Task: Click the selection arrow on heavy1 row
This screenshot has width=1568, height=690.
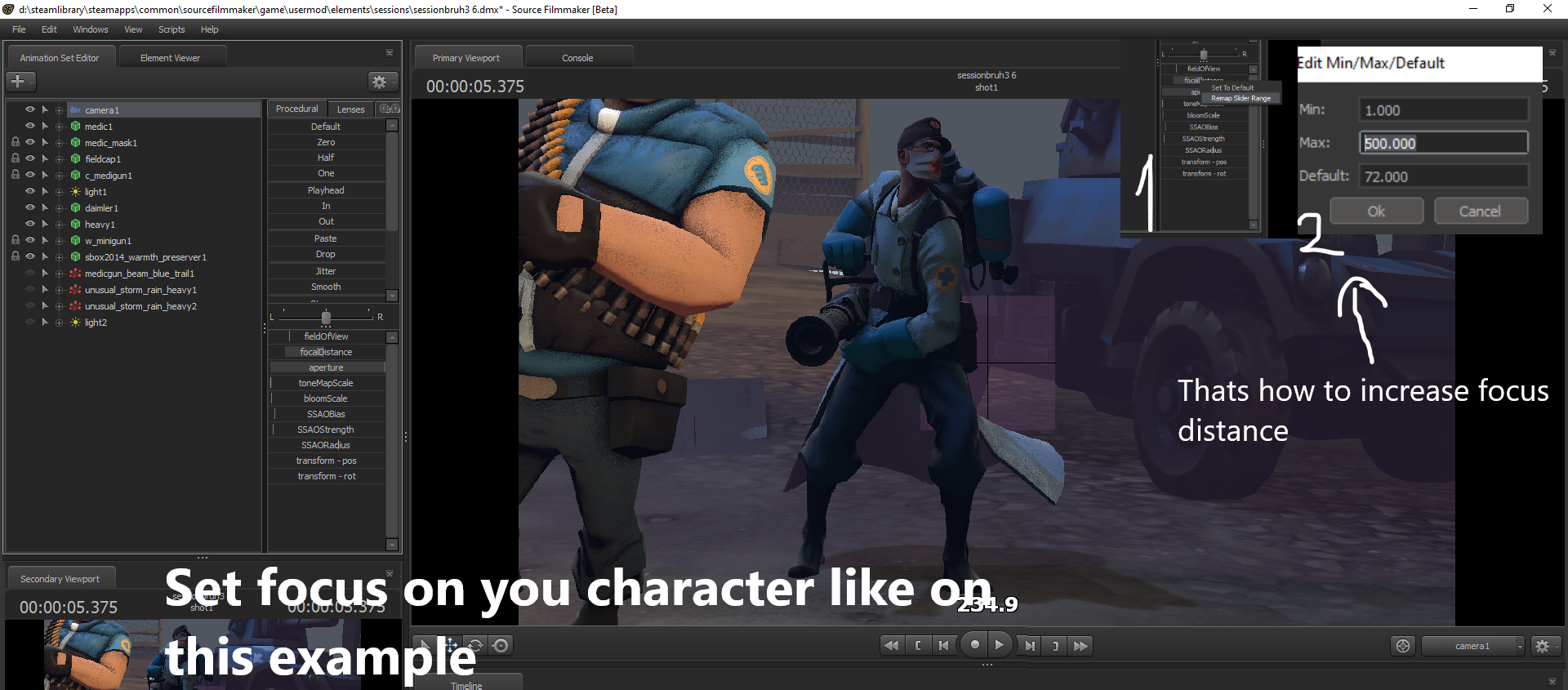Action: (x=45, y=225)
